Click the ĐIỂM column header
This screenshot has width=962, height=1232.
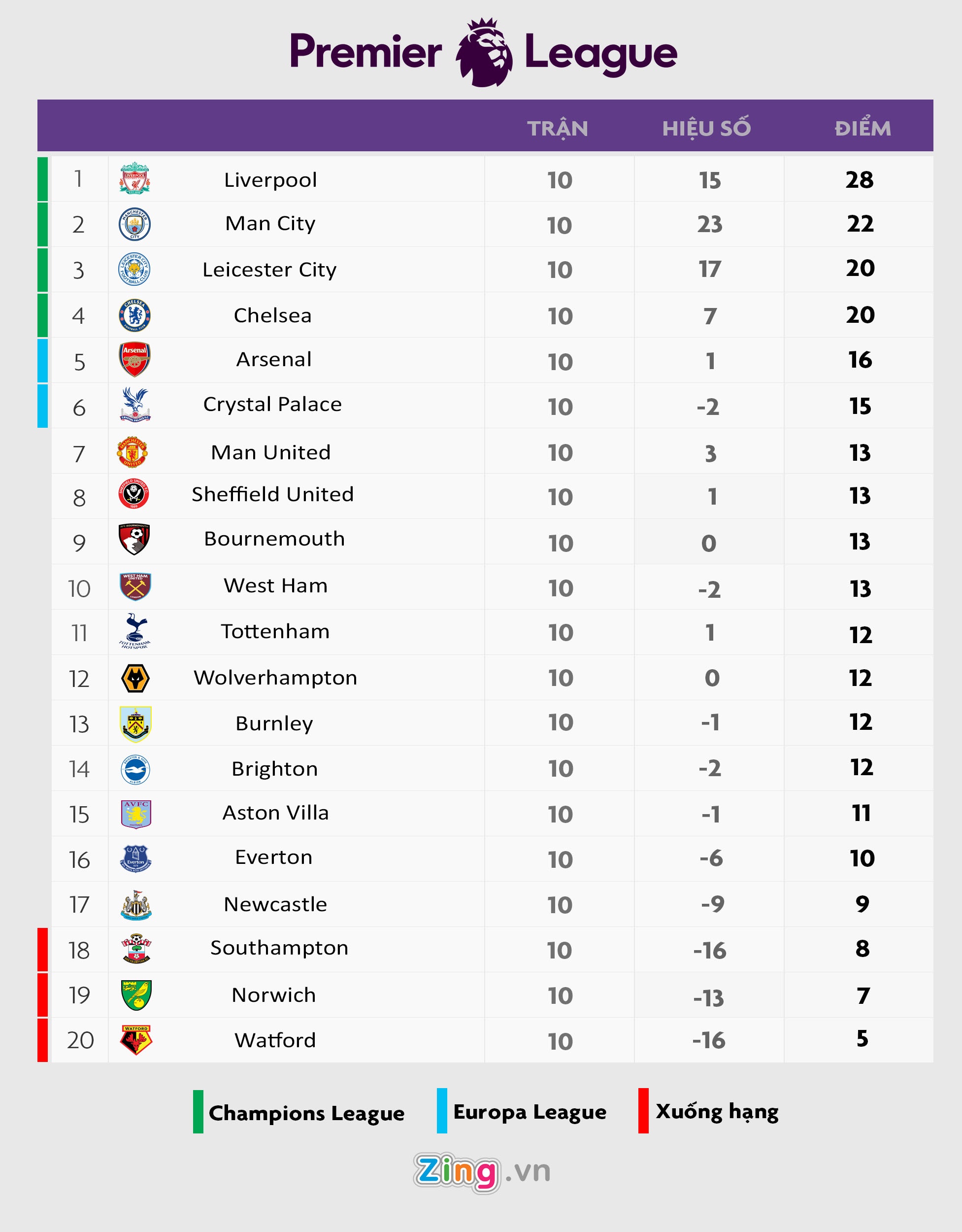click(862, 129)
